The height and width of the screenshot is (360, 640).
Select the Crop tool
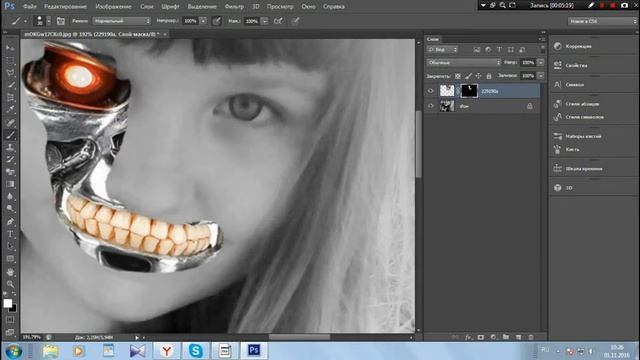pos(10,97)
